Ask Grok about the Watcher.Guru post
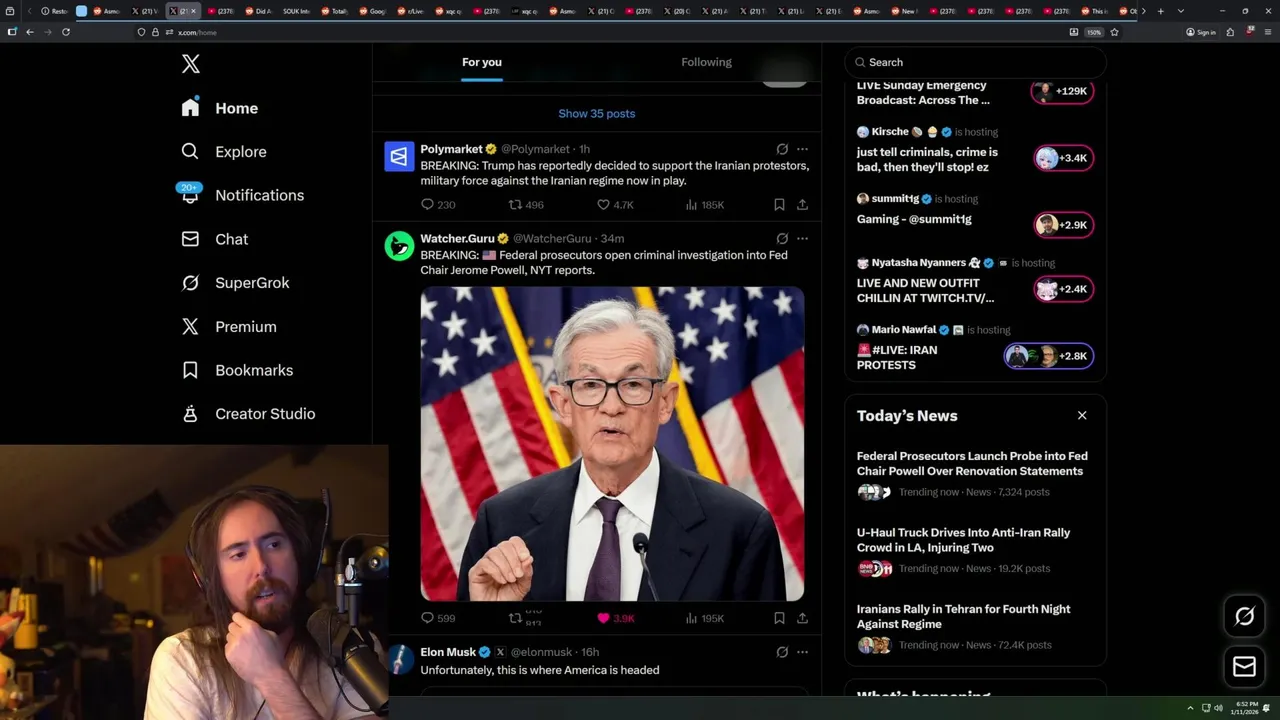 pos(782,239)
